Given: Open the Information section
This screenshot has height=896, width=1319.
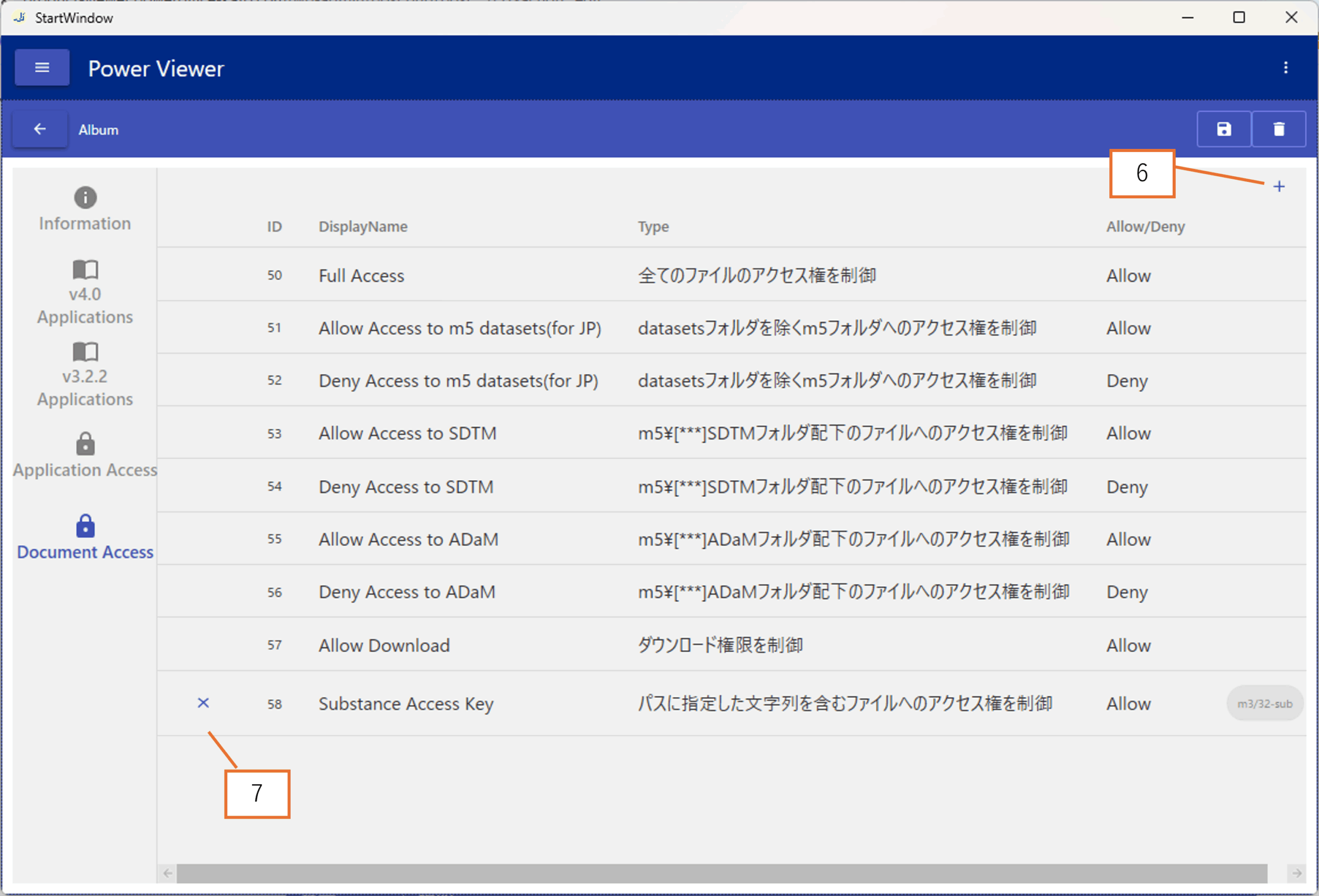Looking at the screenshot, I should [x=85, y=209].
